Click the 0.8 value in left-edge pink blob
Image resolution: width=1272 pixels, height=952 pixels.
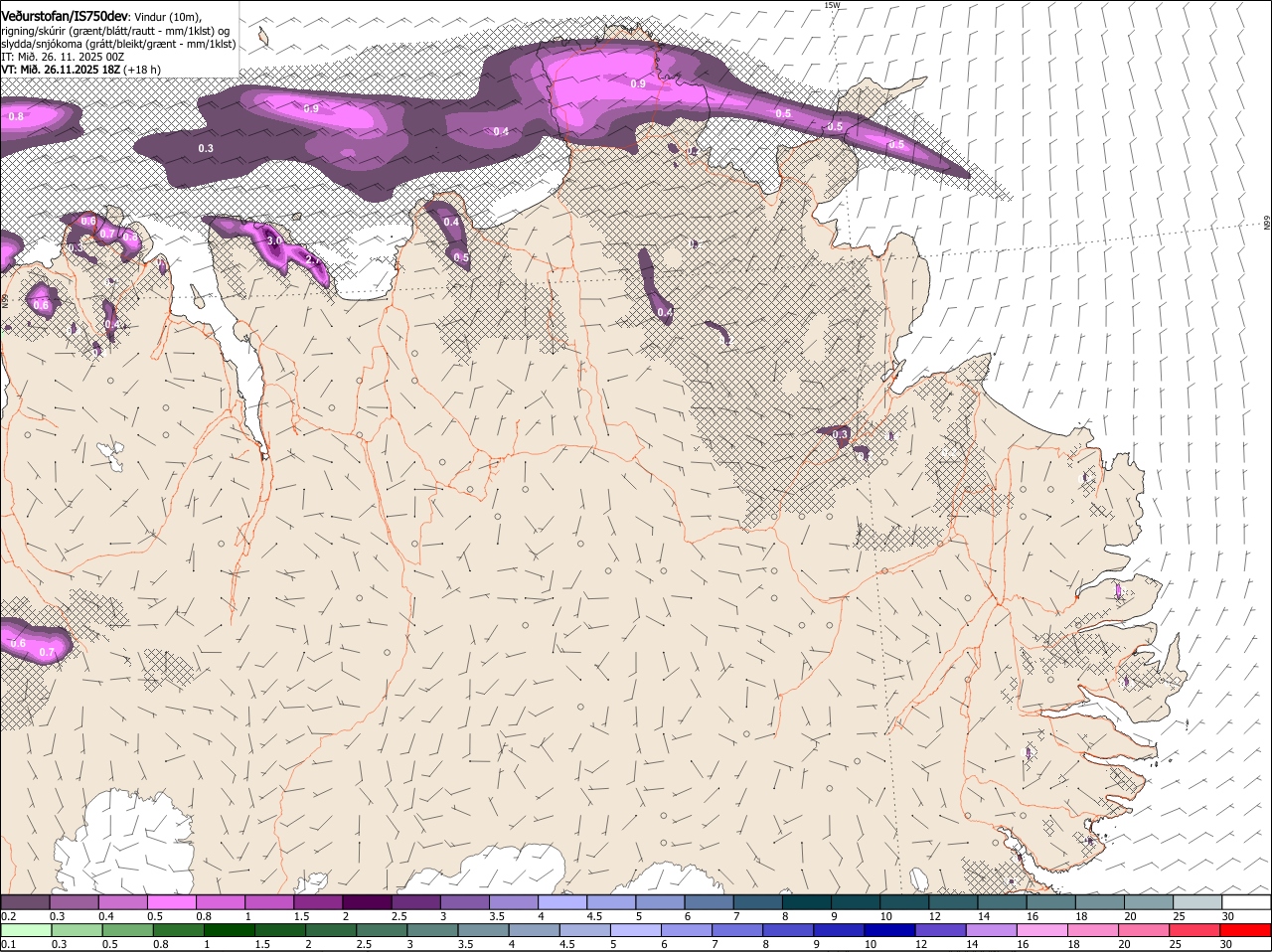pyautogui.click(x=16, y=116)
